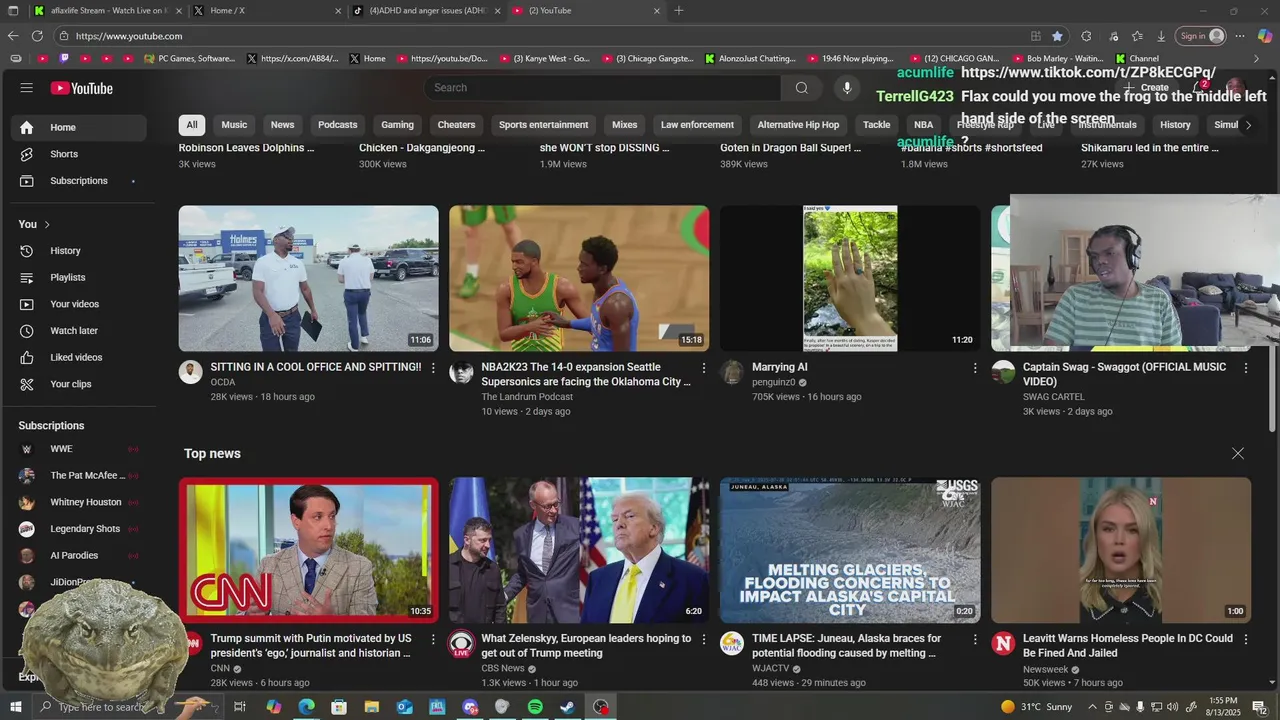
Task: Open Your clips in the sidebar
Action: pos(79,384)
